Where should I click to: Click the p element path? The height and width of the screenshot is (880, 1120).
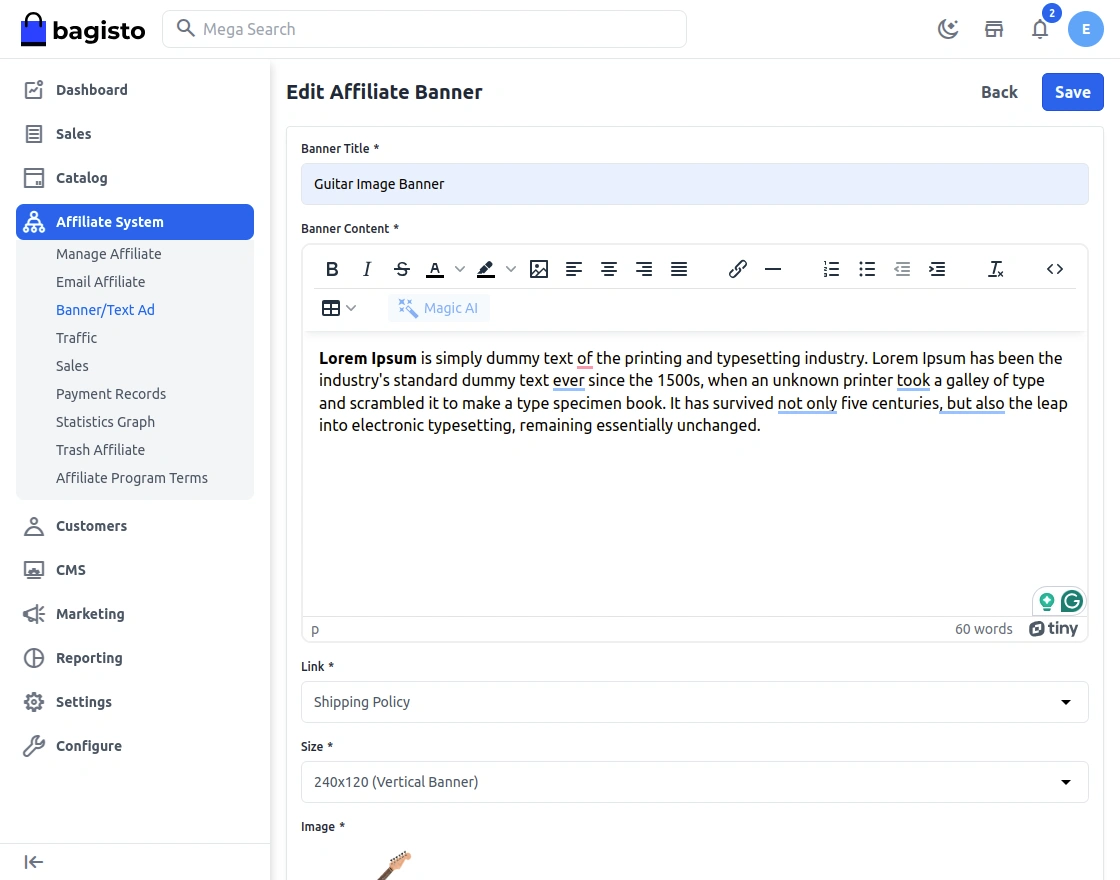pos(315,630)
